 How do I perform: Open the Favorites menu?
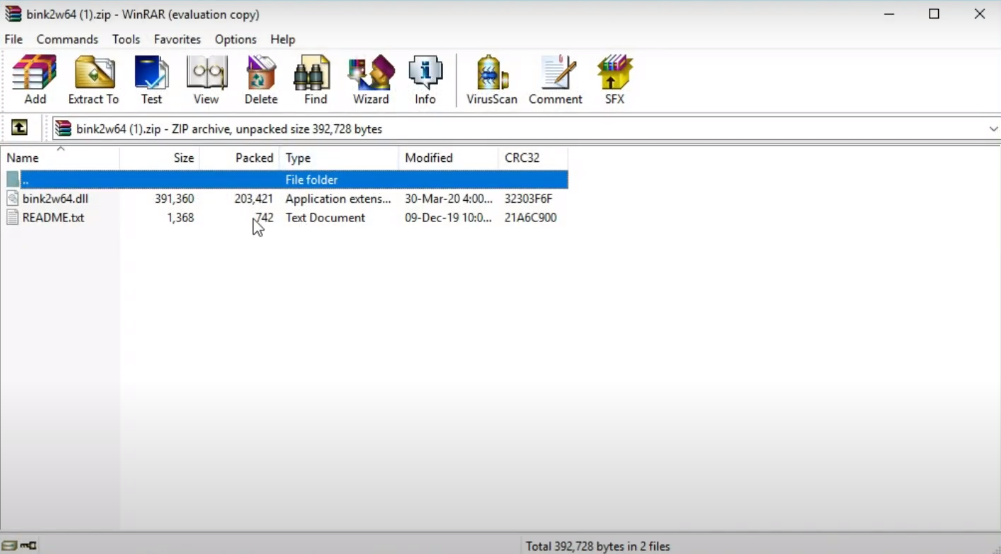point(177,40)
